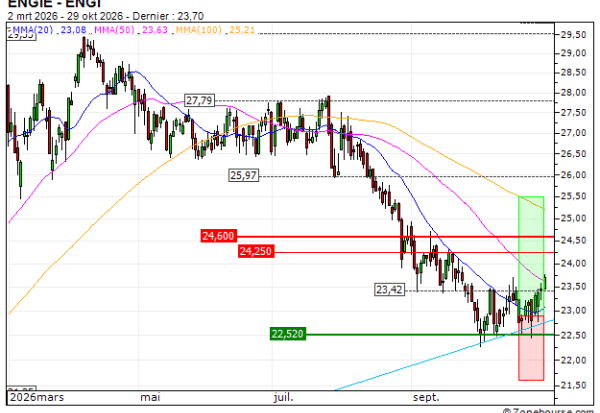Select the 23,63 MMA(50) value

click(155, 30)
